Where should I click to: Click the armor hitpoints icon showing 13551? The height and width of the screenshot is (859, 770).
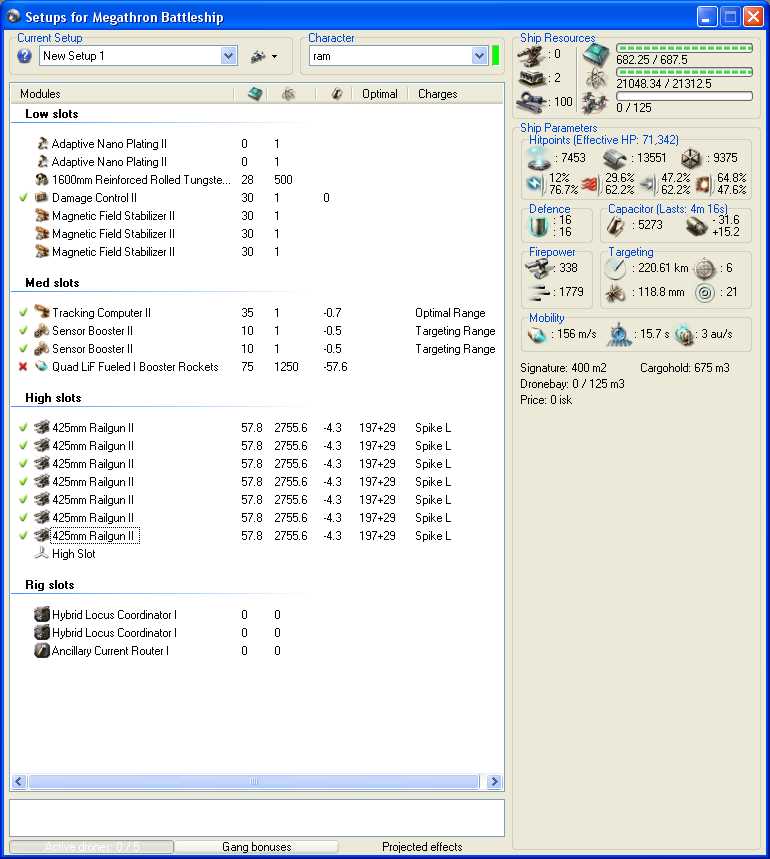click(614, 159)
